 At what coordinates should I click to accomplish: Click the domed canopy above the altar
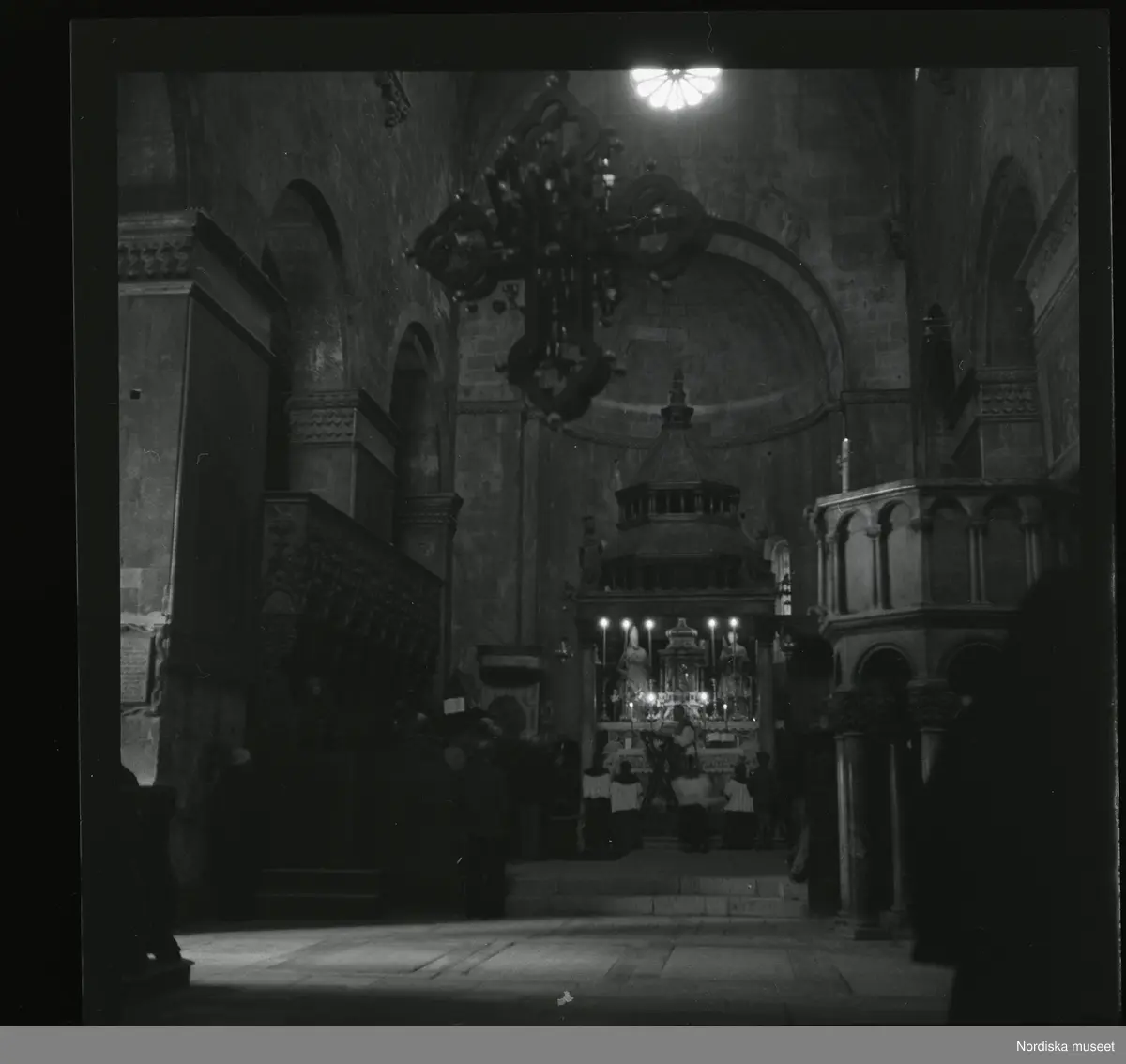(x=676, y=507)
